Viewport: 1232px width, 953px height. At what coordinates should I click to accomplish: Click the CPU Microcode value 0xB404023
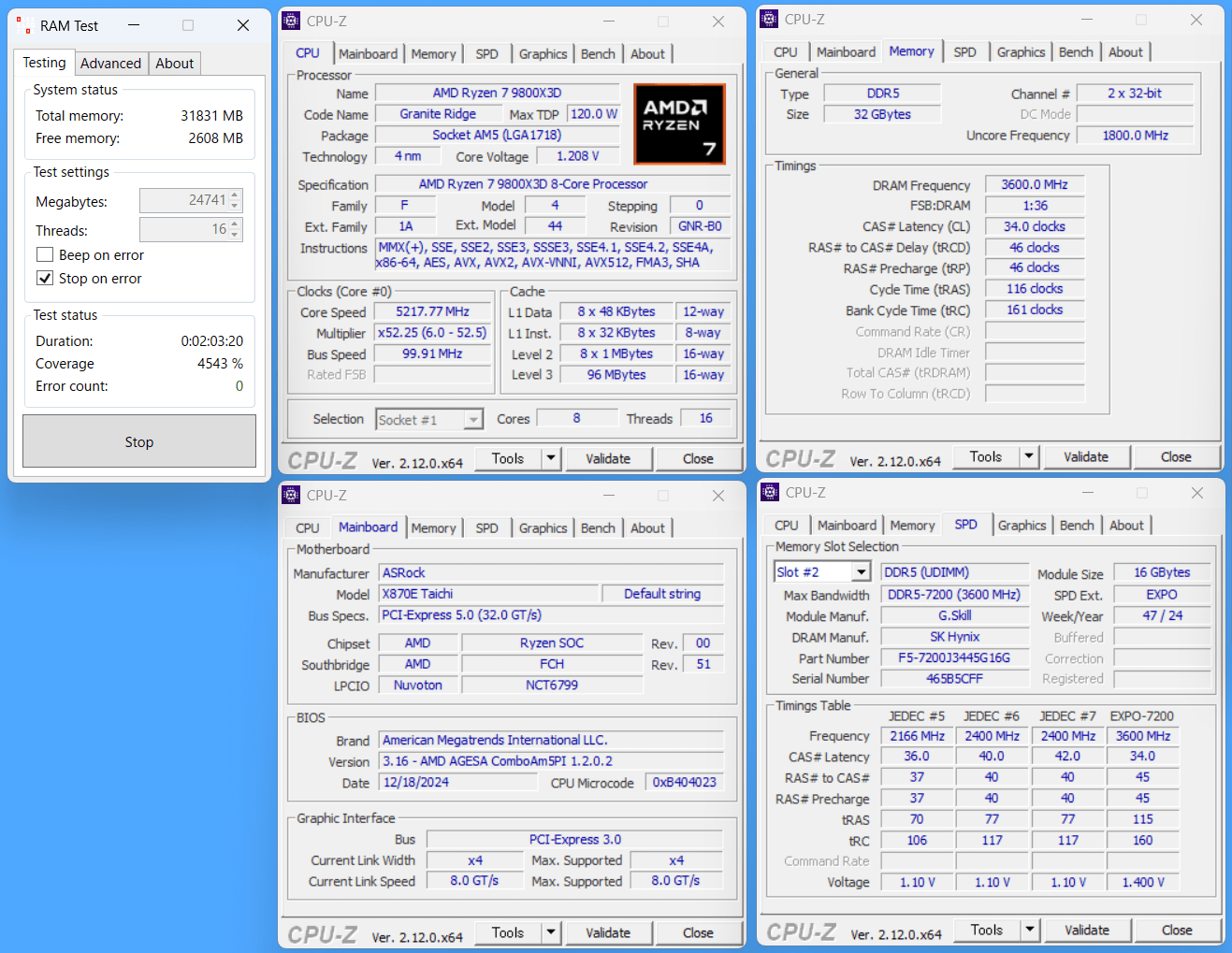coord(685,783)
